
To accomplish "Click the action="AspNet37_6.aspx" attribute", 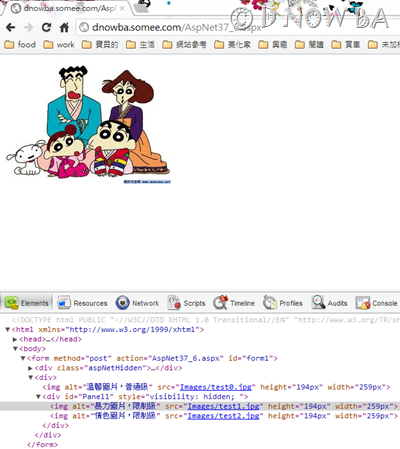I will [x=170, y=359].
